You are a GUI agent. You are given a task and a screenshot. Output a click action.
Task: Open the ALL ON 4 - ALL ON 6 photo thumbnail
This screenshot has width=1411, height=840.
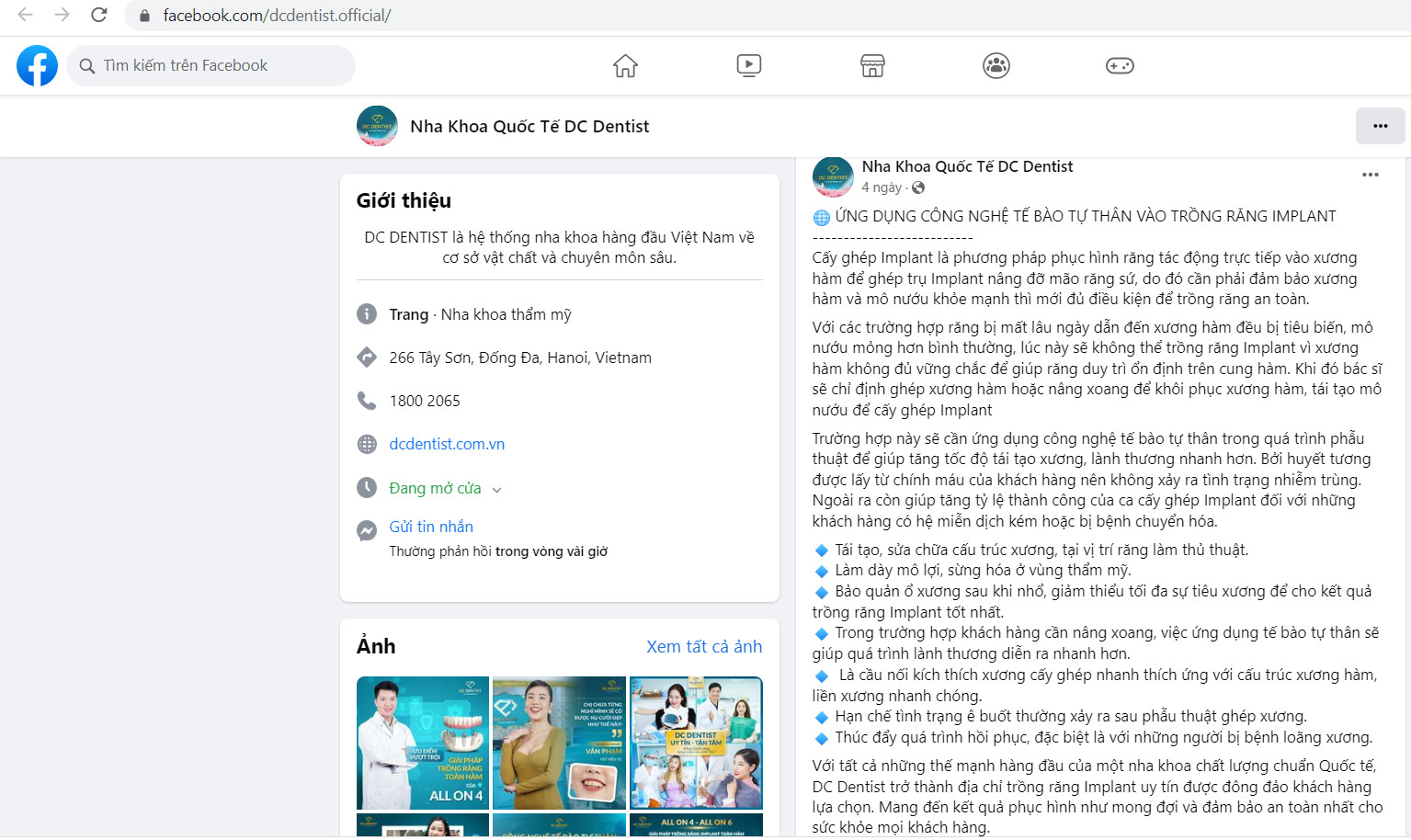click(x=696, y=824)
